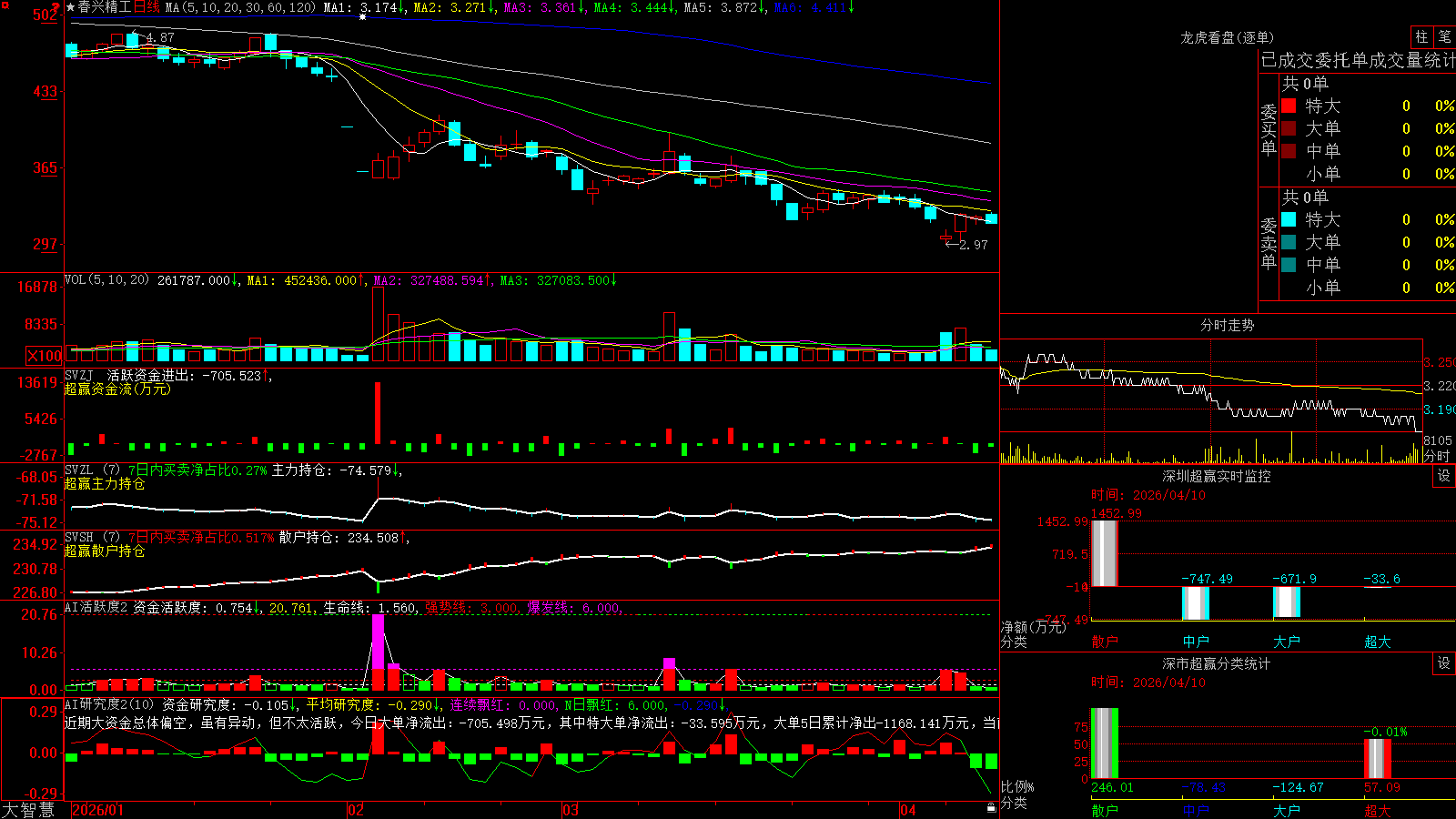This screenshot has width=1456, height=819.
Task: Click the dark red 大单 buy-order swatch
Action: (1289, 128)
